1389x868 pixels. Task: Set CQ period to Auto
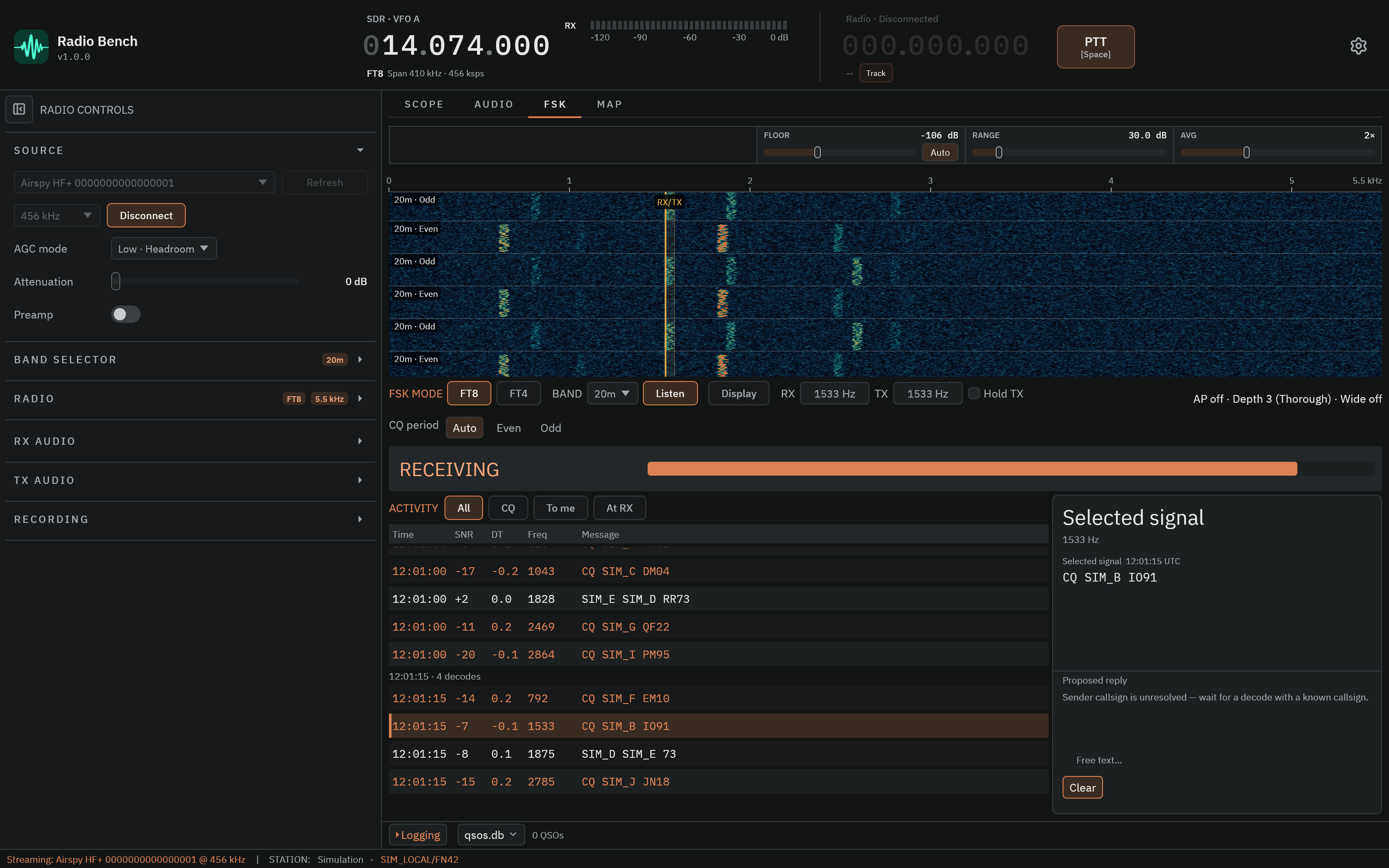tap(464, 427)
